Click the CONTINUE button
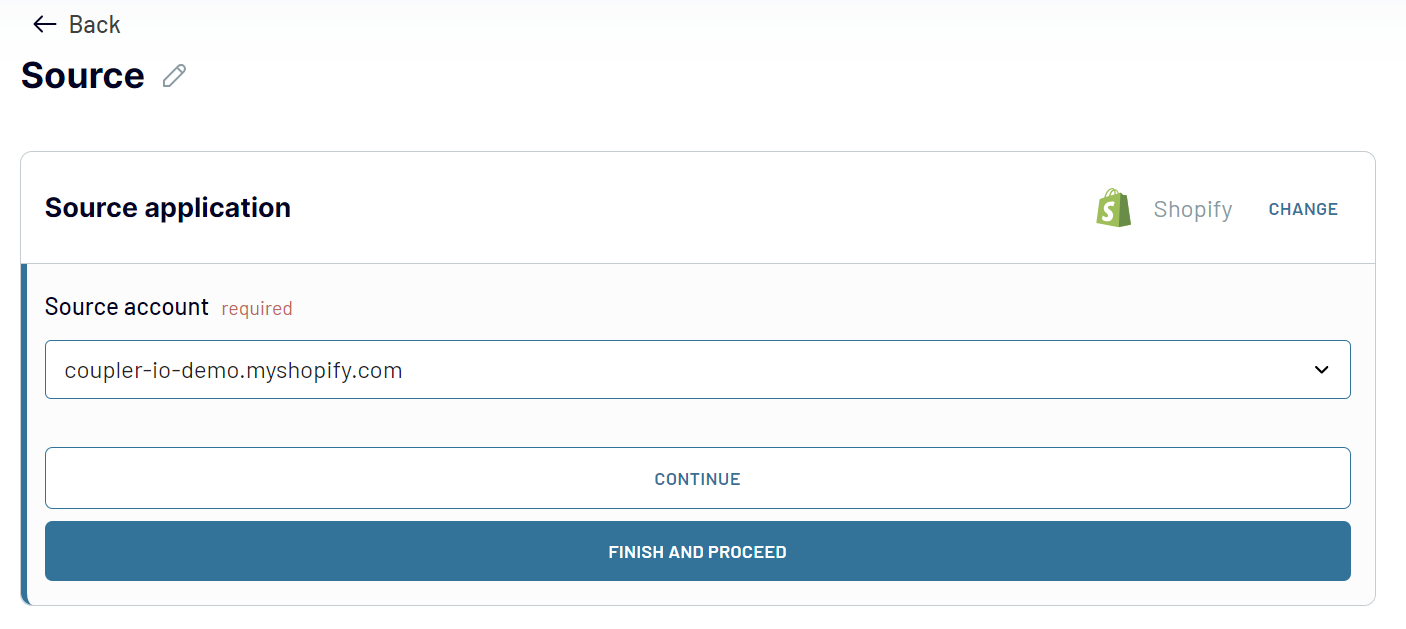The width and height of the screenshot is (1406, 629). (697, 478)
